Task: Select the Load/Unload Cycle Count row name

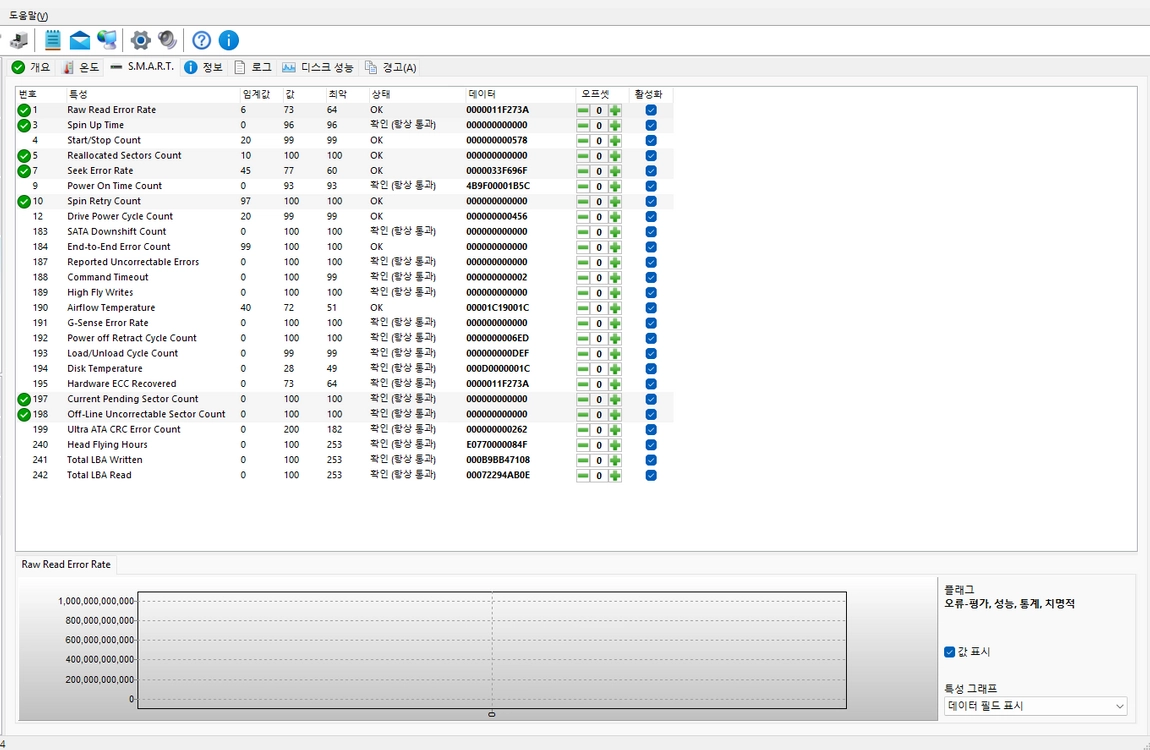Action: pos(122,353)
